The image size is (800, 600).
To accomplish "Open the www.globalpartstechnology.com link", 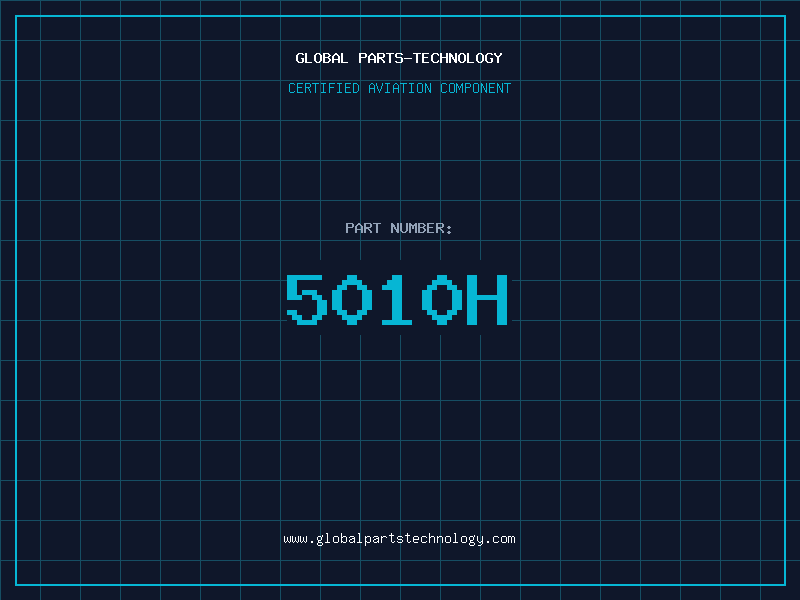I will point(399,539).
